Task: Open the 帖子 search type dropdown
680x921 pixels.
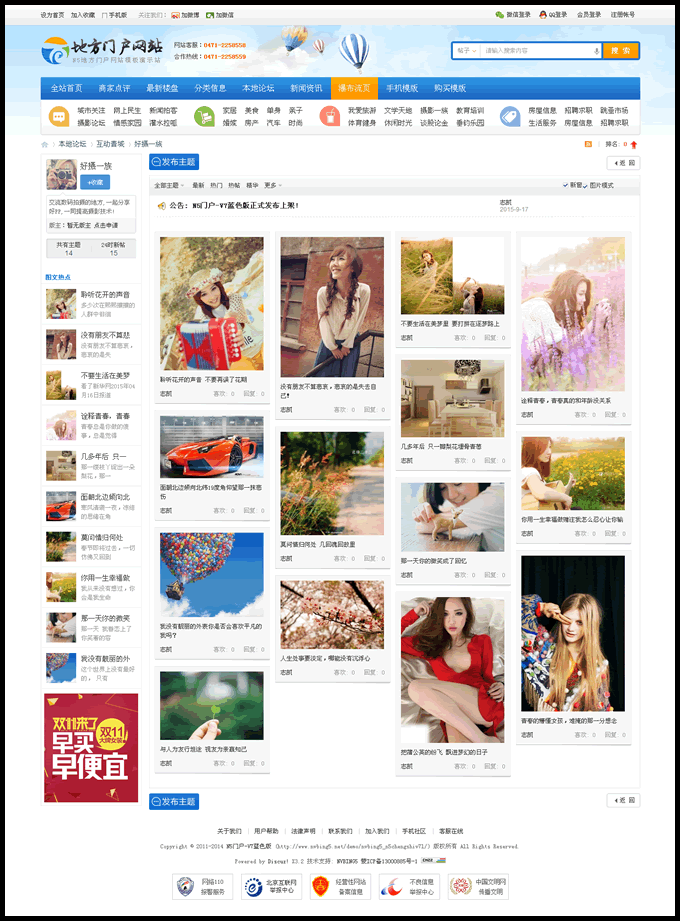Action: 467,51
